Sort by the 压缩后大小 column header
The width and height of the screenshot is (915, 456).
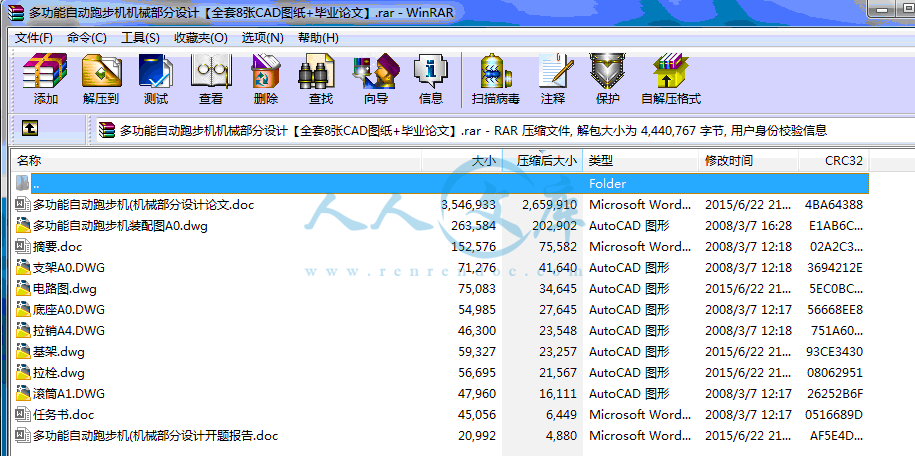click(543, 161)
